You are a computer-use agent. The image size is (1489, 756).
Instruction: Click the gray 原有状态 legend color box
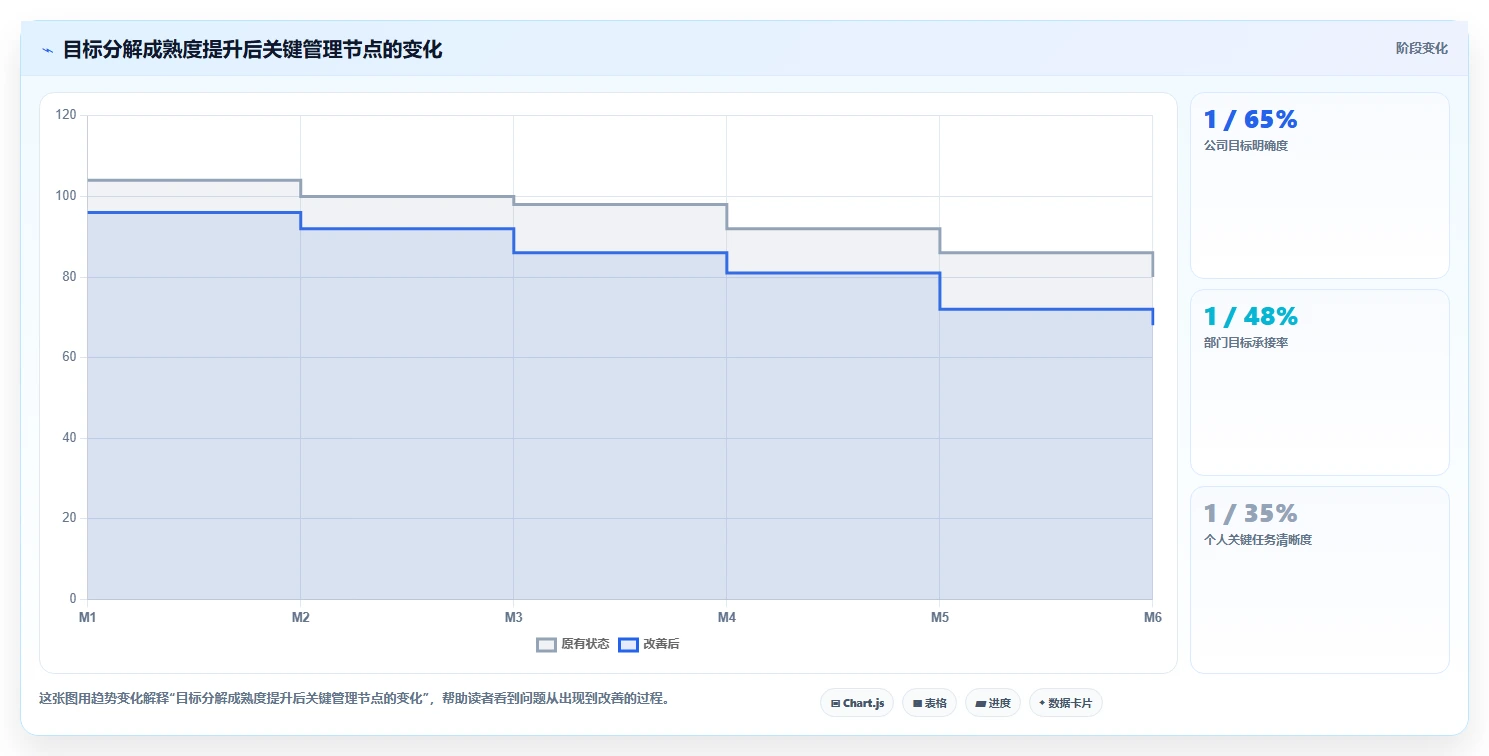point(546,645)
